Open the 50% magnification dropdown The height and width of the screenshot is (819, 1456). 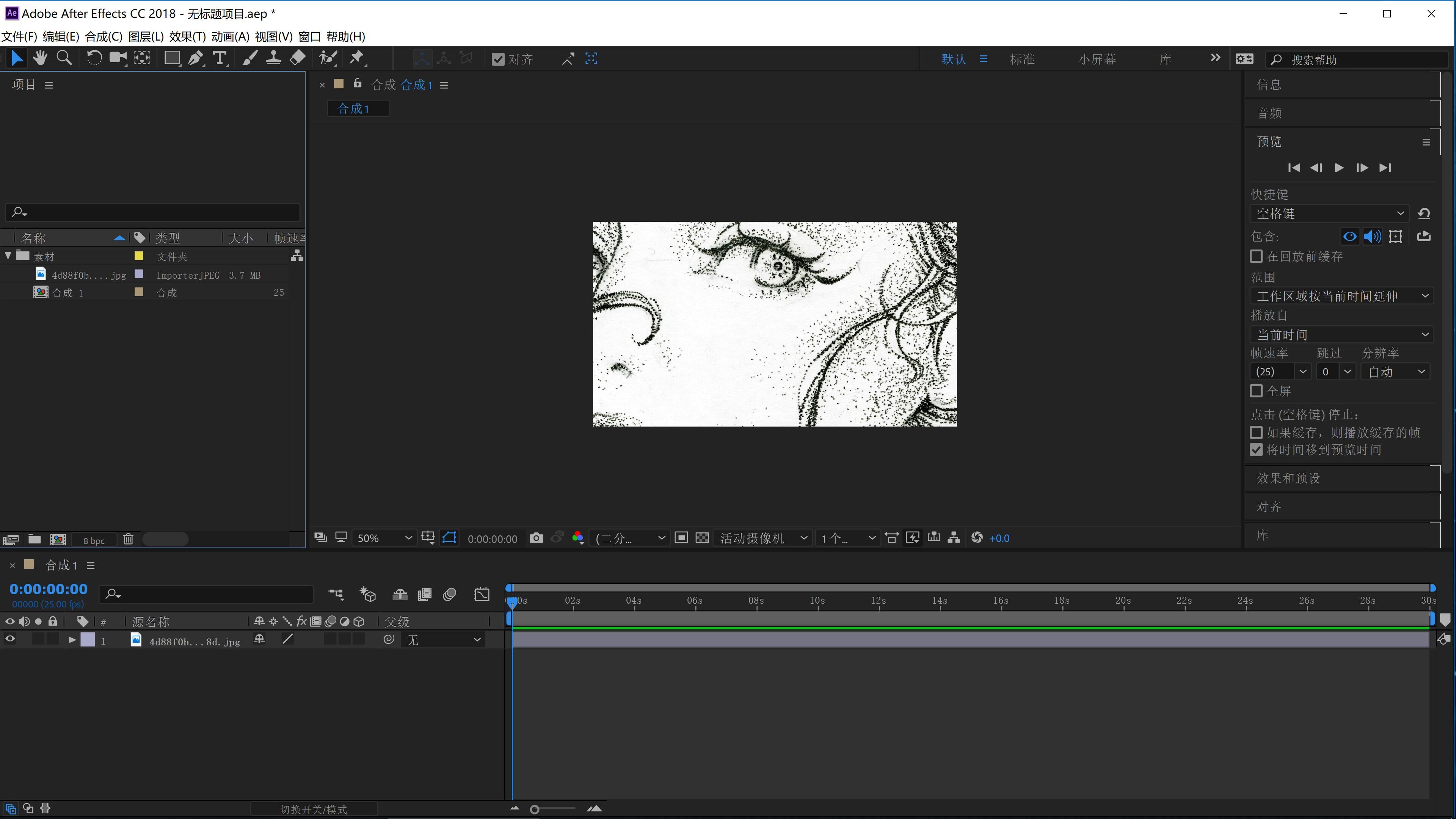(384, 538)
